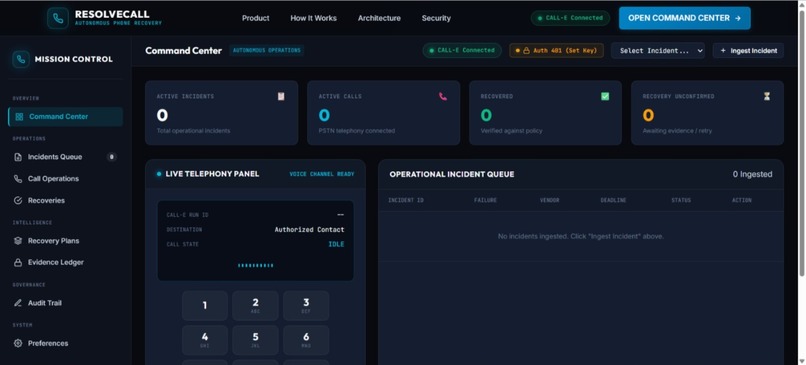Click the IDLE call state value
The width and height of the screenshot is (806, 365).
click(336, 244)
